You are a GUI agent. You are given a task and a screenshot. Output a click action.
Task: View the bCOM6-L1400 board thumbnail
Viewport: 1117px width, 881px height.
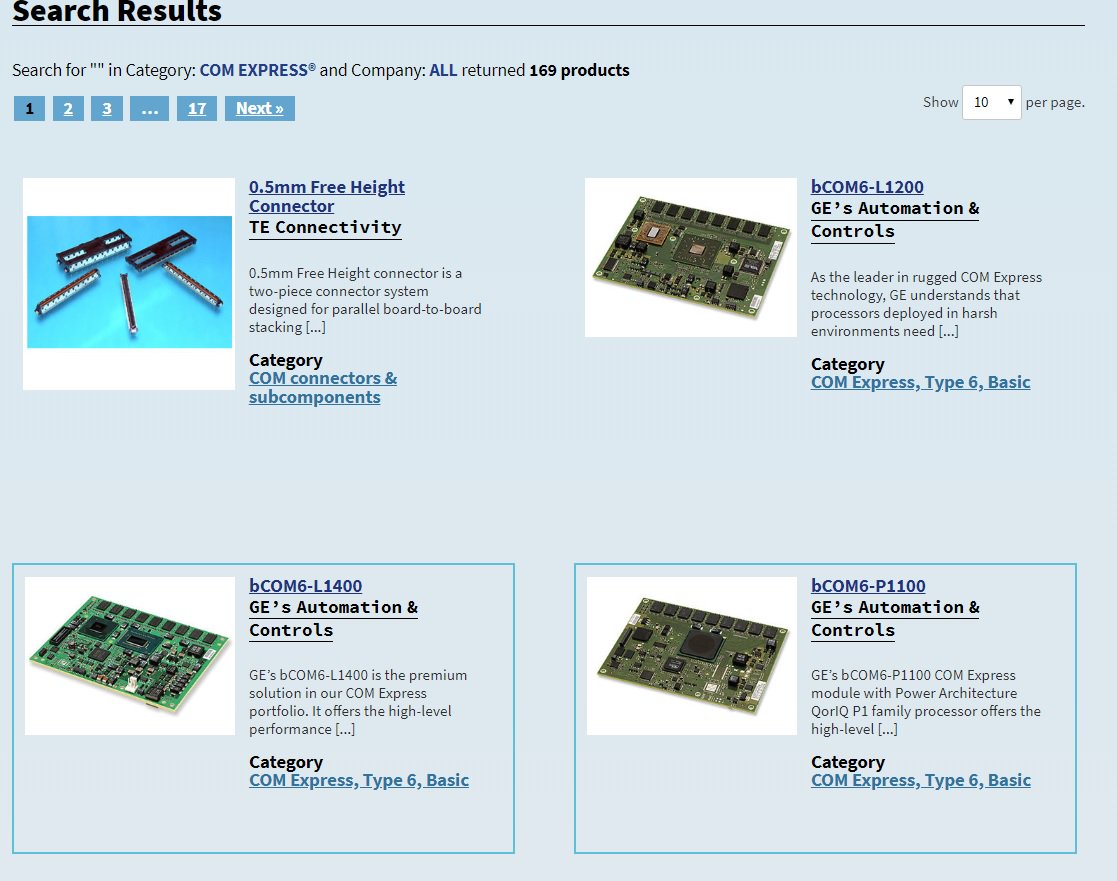tap(130, 656)
